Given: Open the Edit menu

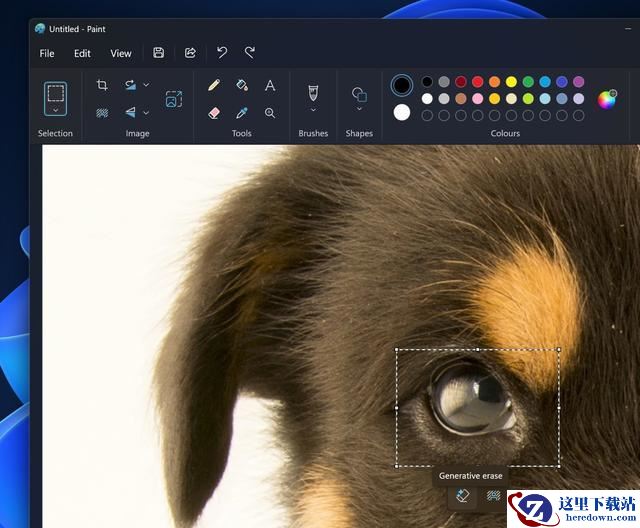Looking at the screenshot, I should click(82, 53).
